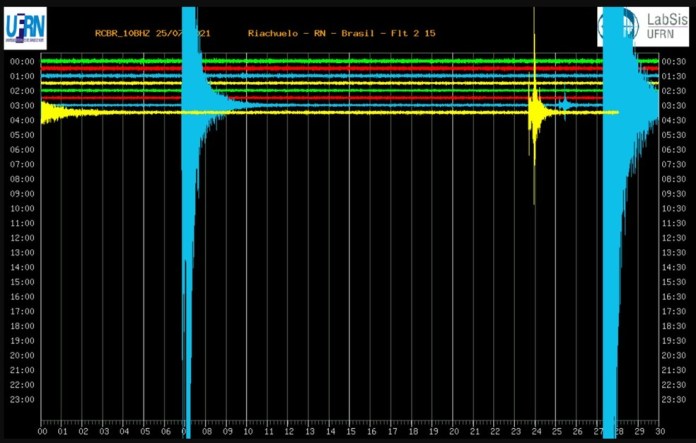Click the large blue event near minute 28
The image size is (696, 443).
point(612,250)
